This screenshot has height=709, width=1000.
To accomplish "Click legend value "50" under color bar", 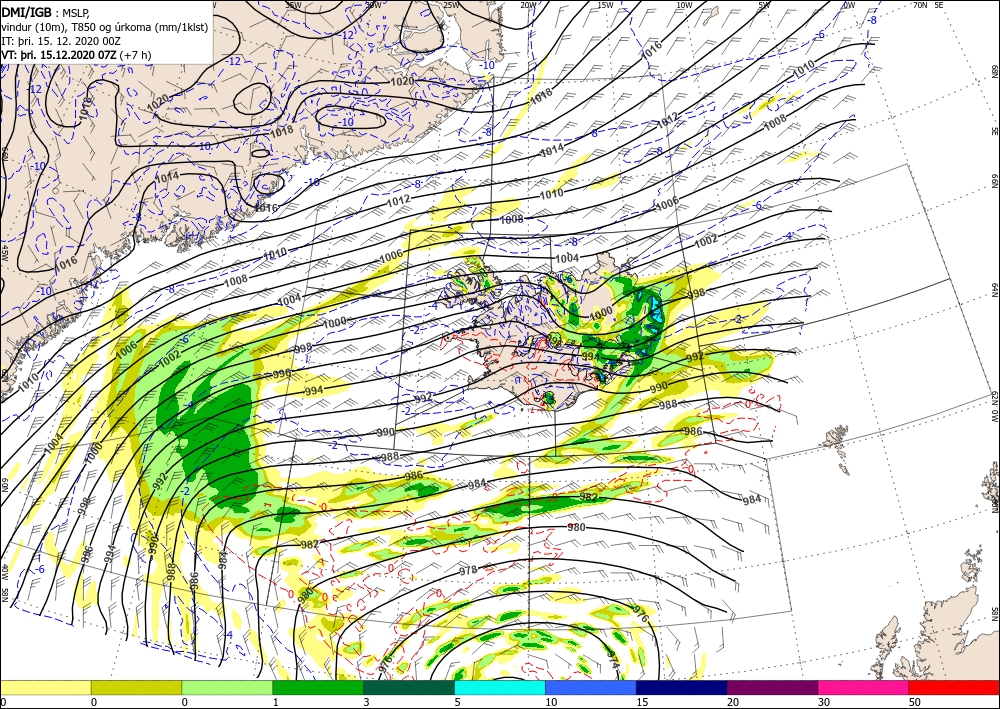I will pos(915,702).
